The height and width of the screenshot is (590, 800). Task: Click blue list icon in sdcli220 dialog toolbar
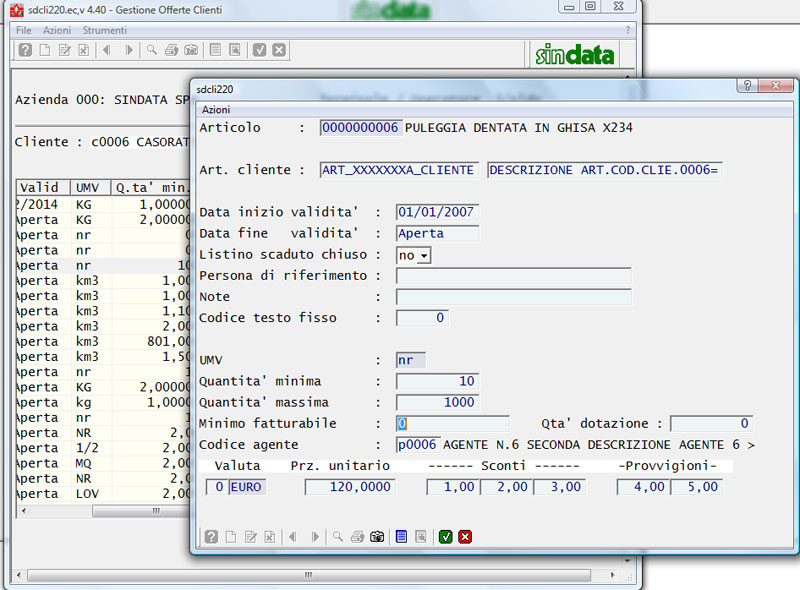(x=402, y=537)
